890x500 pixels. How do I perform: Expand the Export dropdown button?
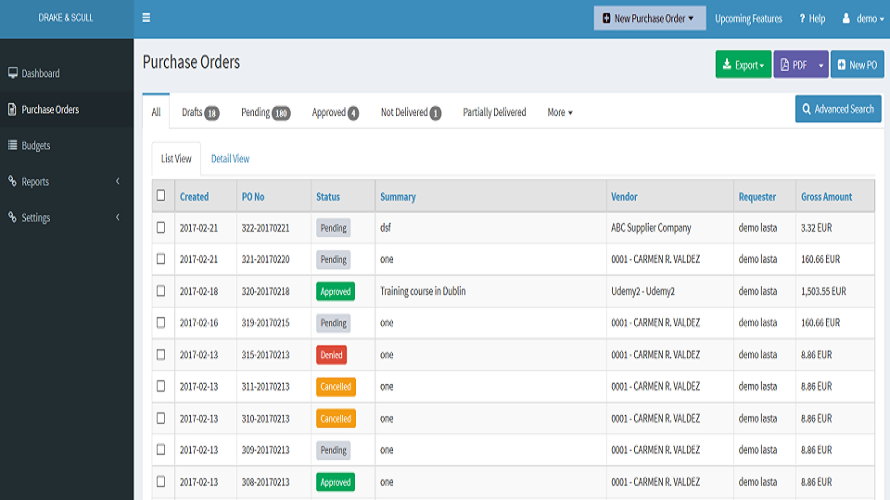click(743, 65)
